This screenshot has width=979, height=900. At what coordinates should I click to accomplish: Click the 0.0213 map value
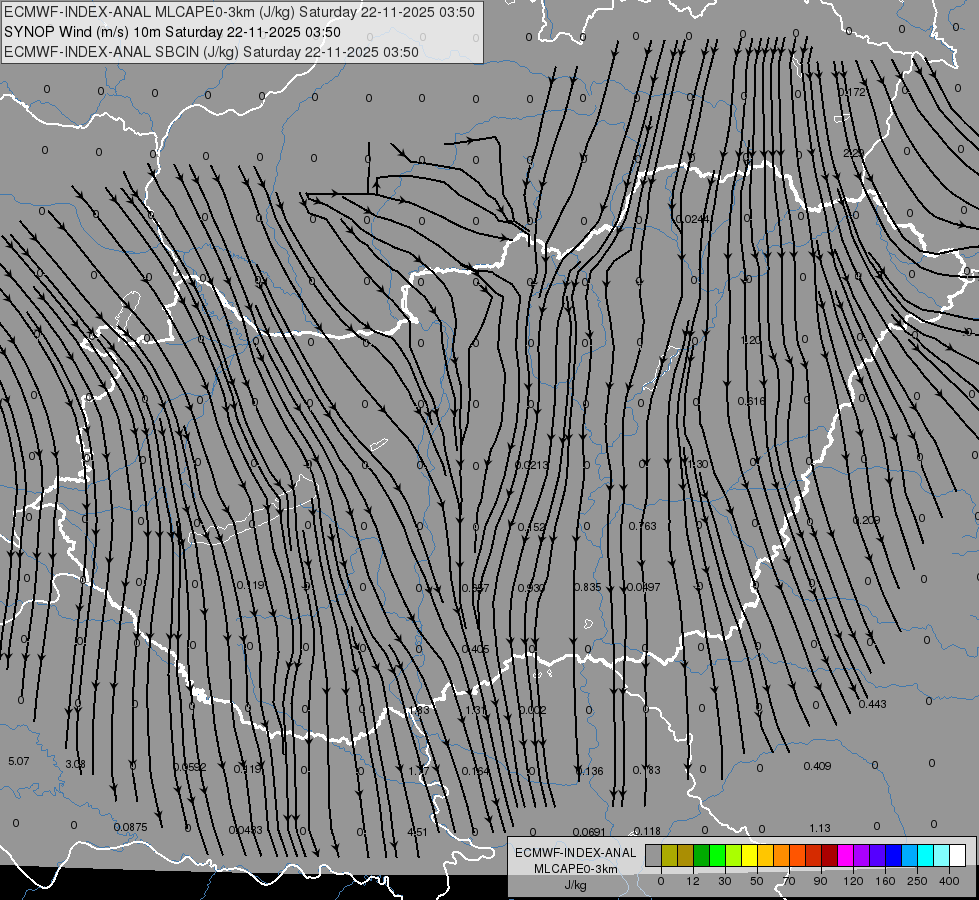click(532, 465)
